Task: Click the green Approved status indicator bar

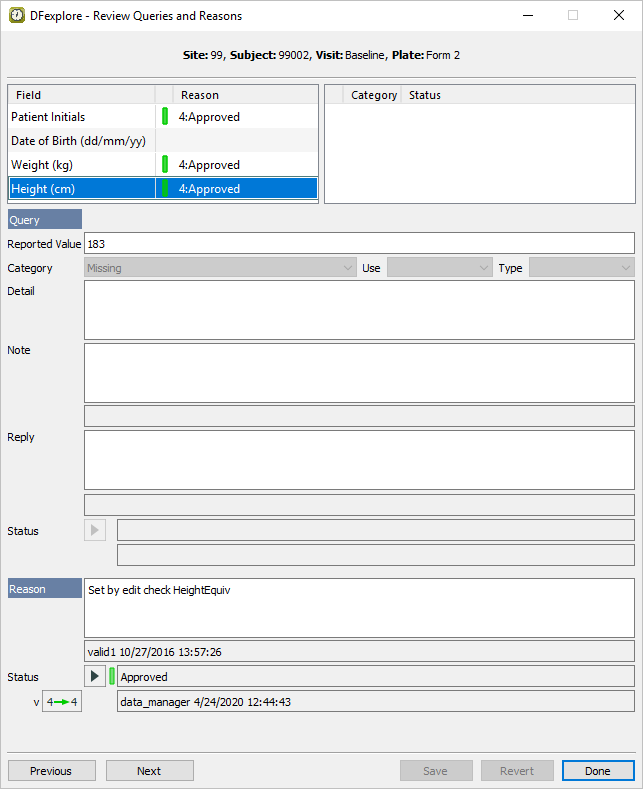Action: 112,677
